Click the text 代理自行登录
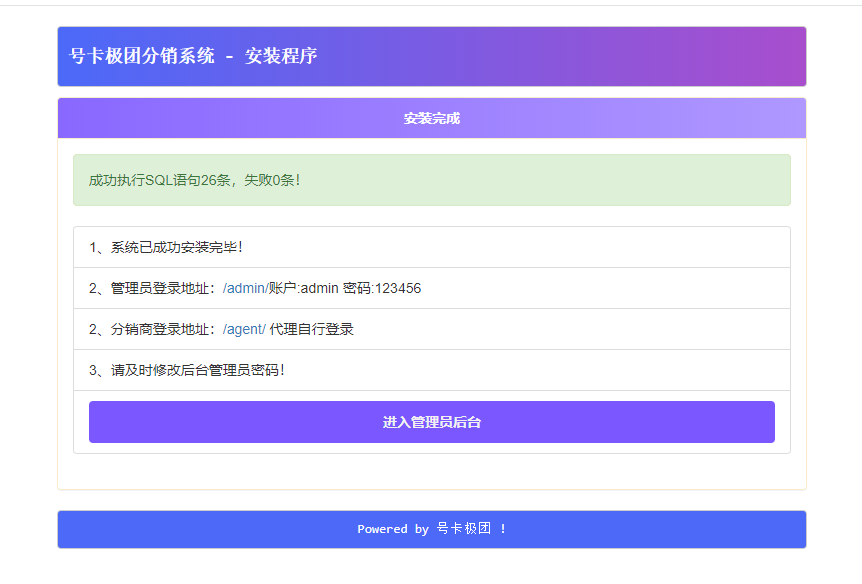 (311, 329)
